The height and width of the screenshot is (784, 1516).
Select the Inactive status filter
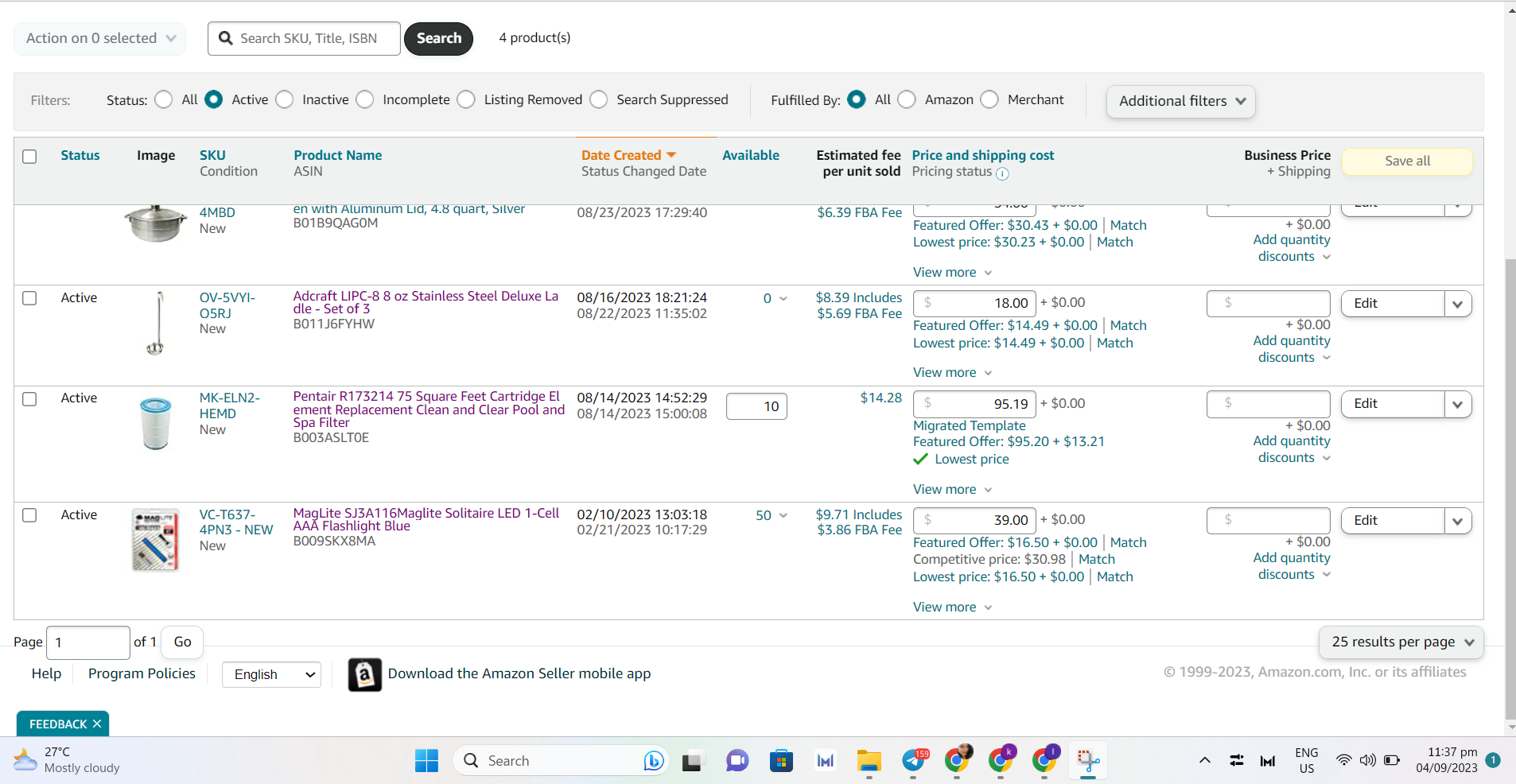click(x=285, y=99)
